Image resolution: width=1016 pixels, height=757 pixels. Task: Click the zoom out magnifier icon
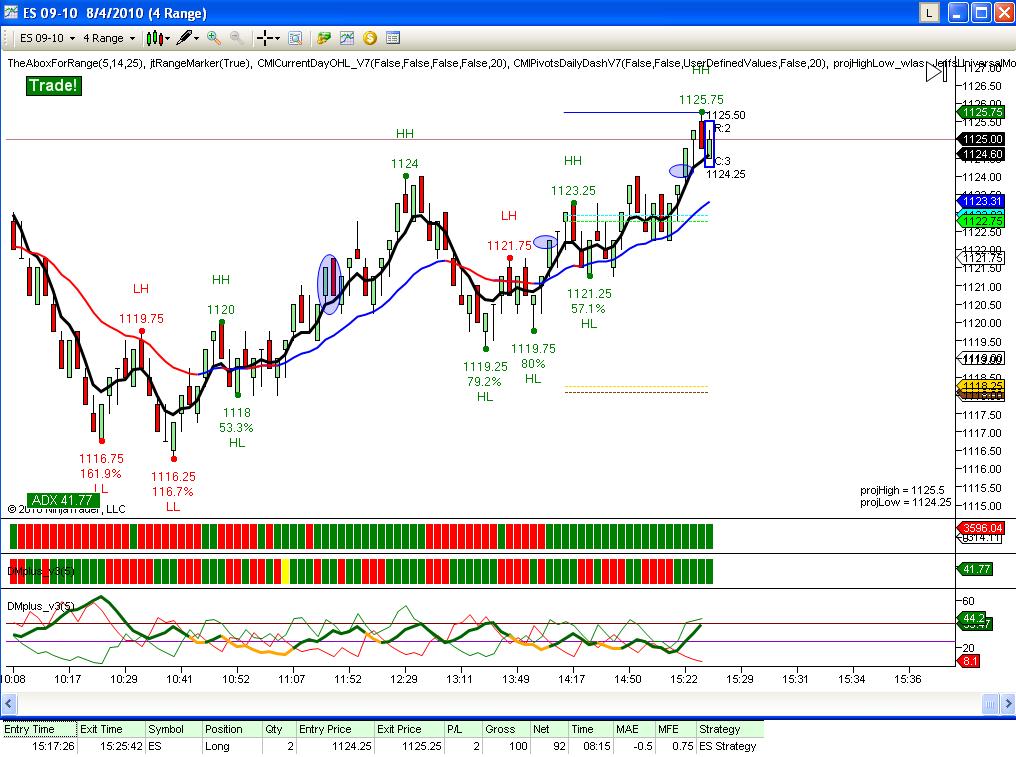click(x=237, y=38)
